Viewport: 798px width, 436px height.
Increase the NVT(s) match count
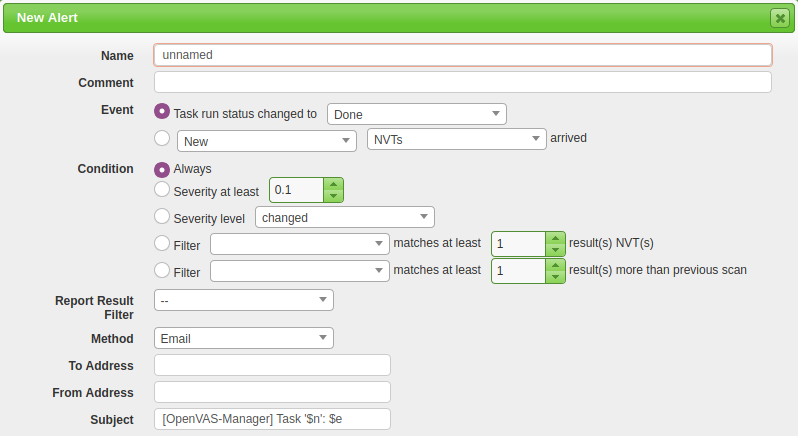pos(556,237)
